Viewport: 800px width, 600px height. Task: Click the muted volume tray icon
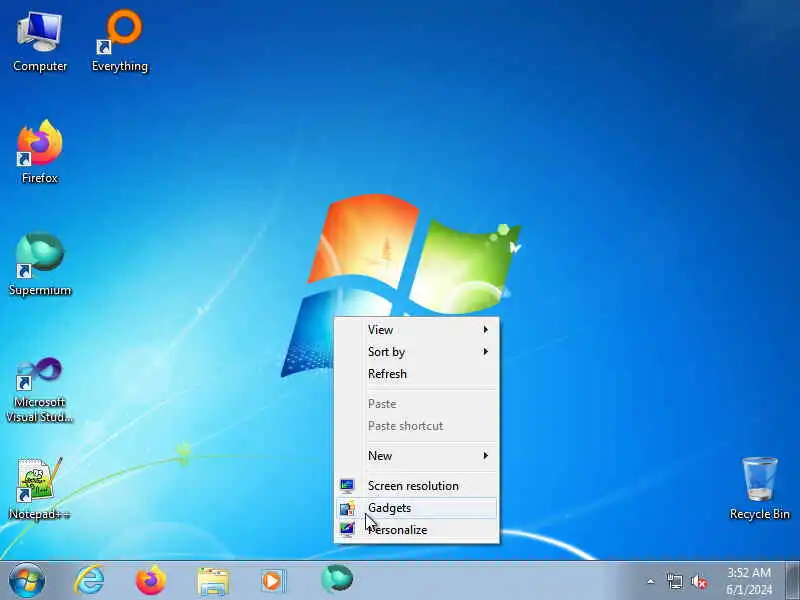tap(699, 581)
